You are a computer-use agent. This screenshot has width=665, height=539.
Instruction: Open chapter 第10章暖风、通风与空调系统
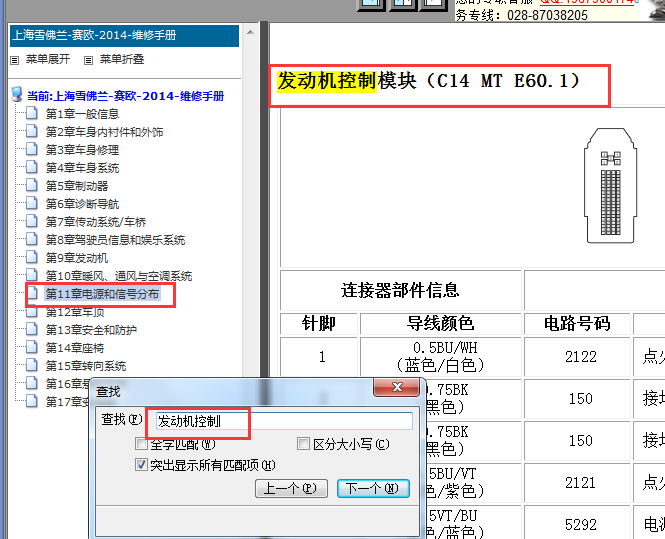pyautogui.click(x=119, y=276)
